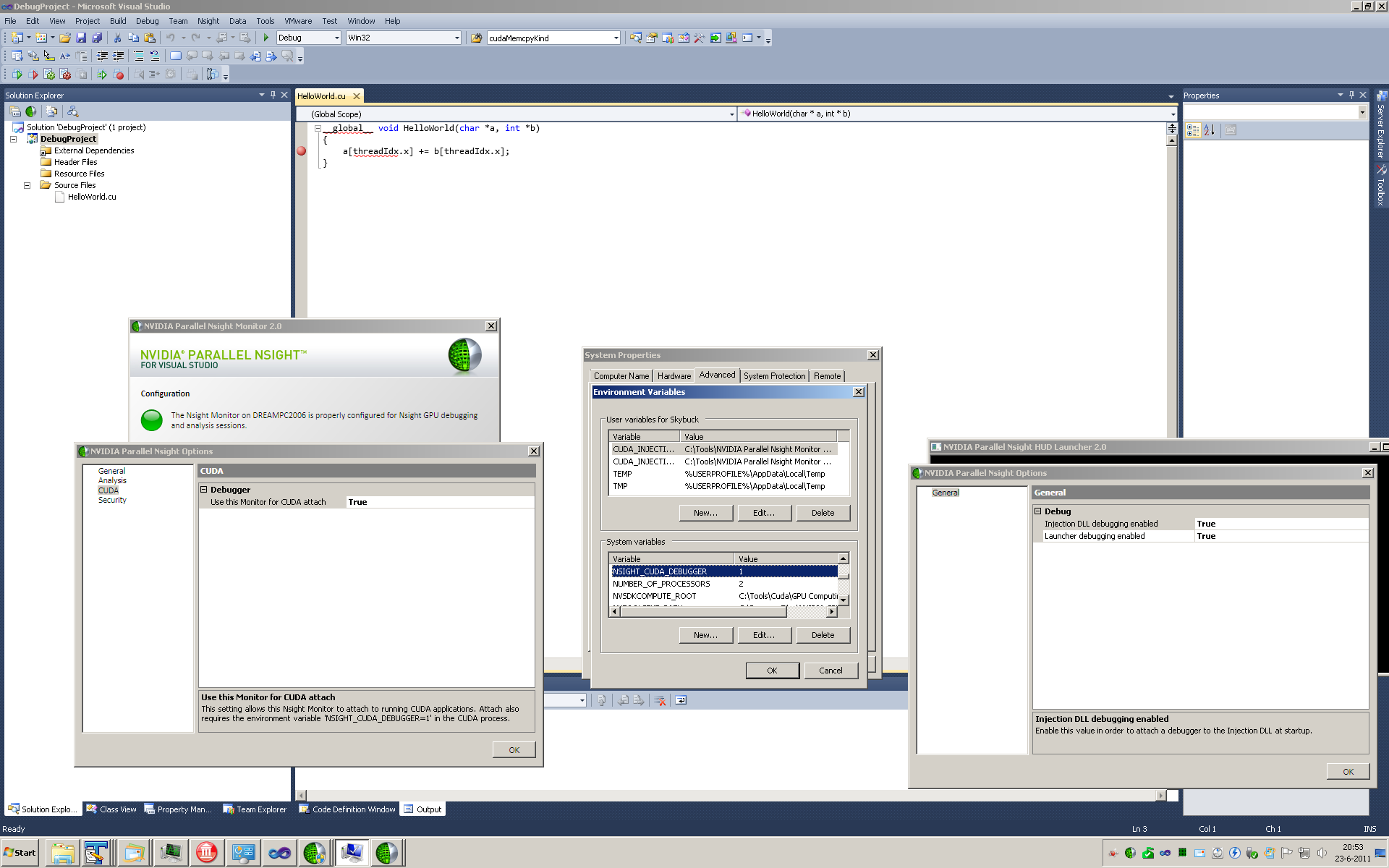Click Edit... under System variables

763,635
